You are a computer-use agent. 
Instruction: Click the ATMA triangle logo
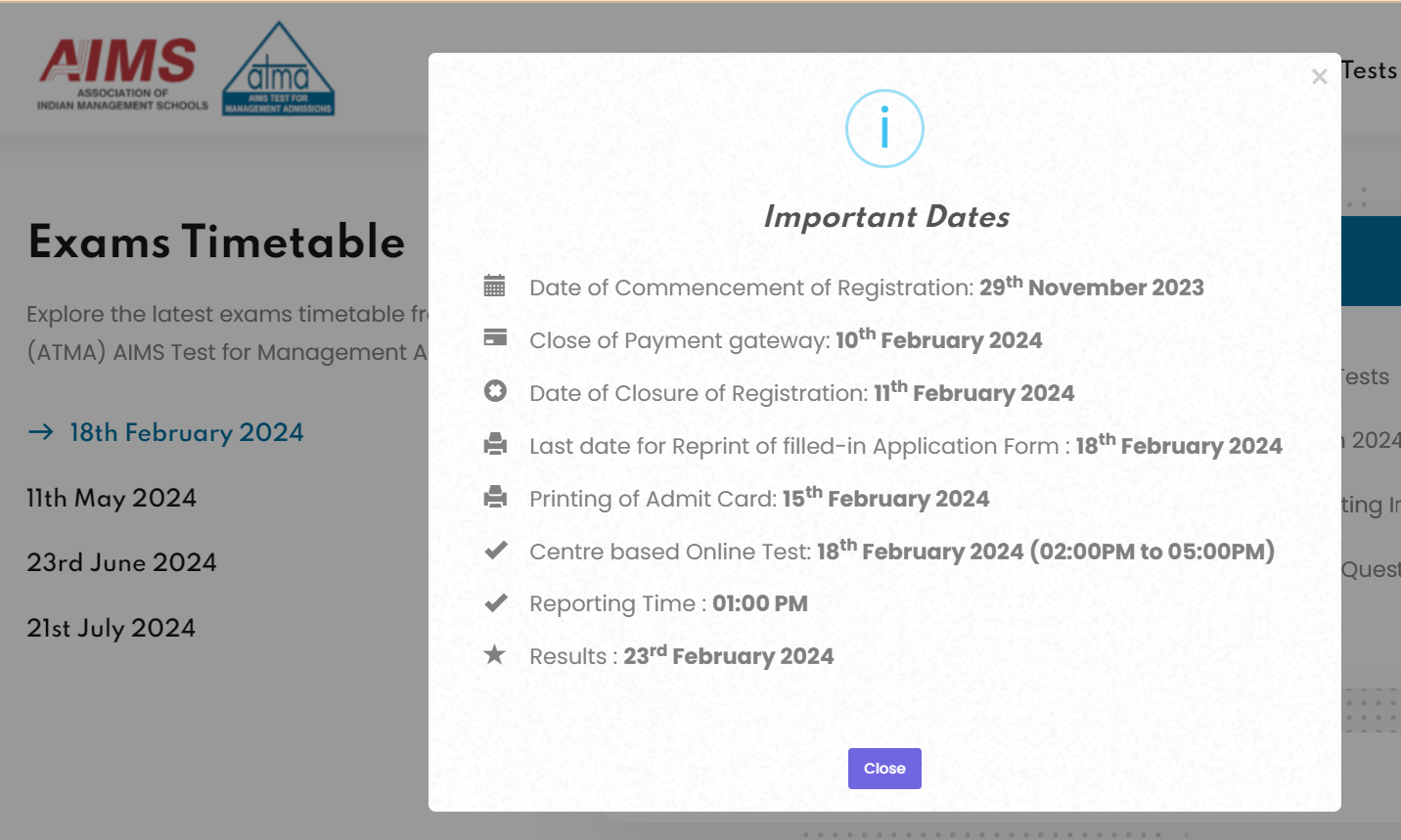279,70
